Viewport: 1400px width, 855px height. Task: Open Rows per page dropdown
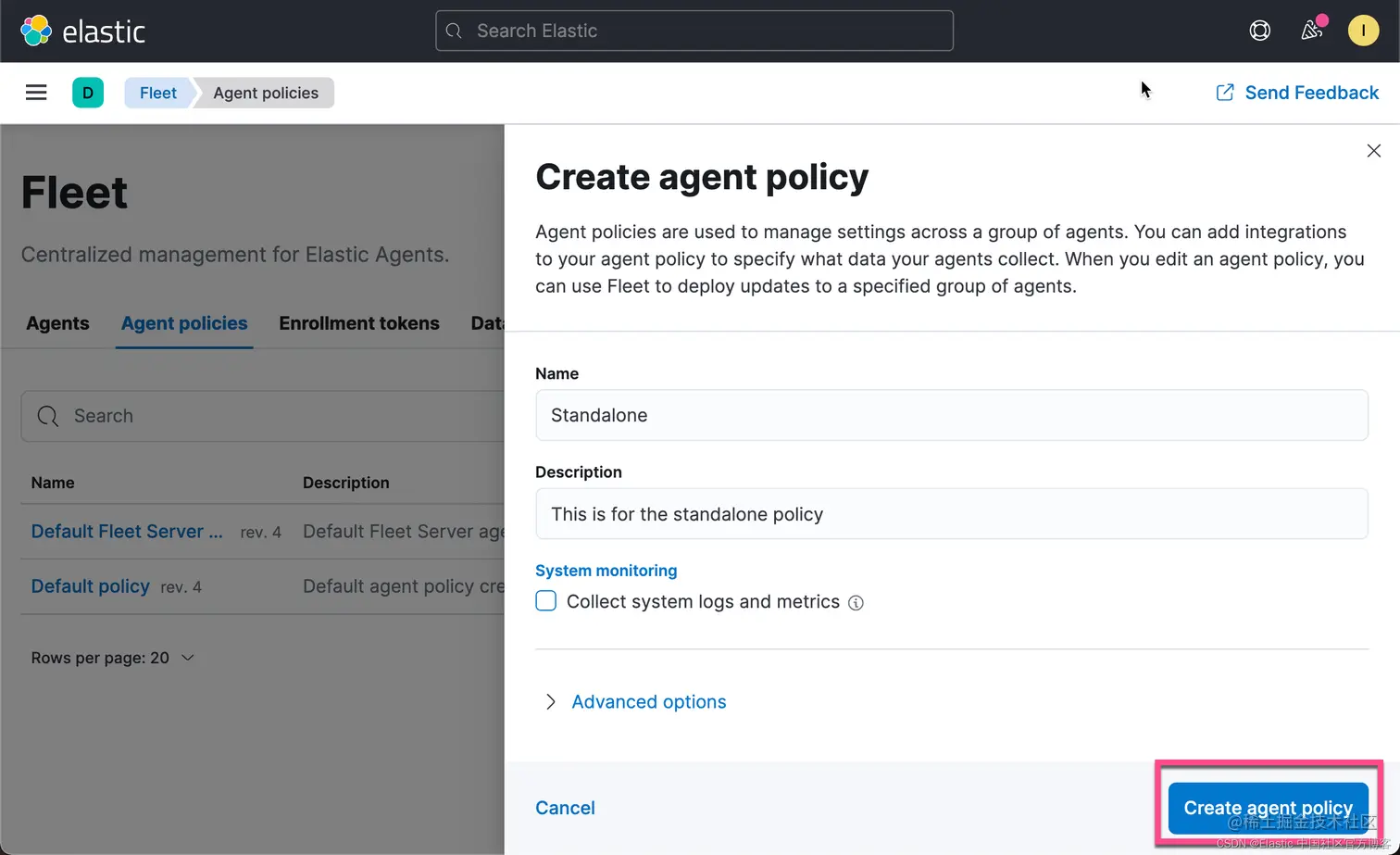[x=113, y=658]
